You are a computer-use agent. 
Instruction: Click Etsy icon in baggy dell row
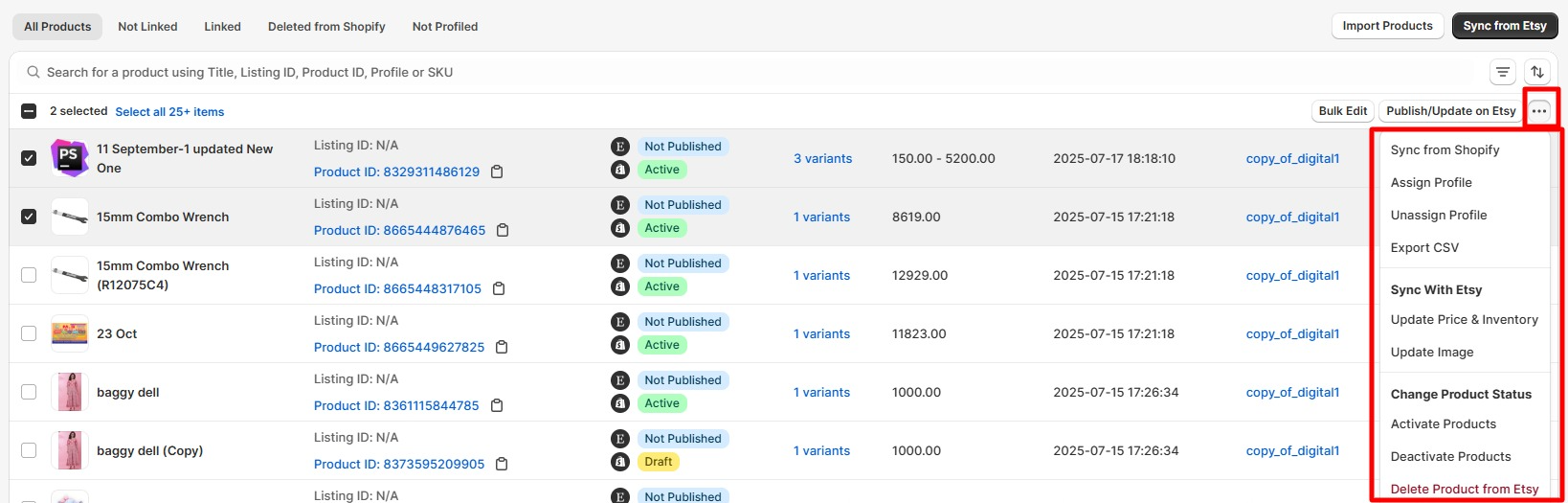(x=620, y=380)
